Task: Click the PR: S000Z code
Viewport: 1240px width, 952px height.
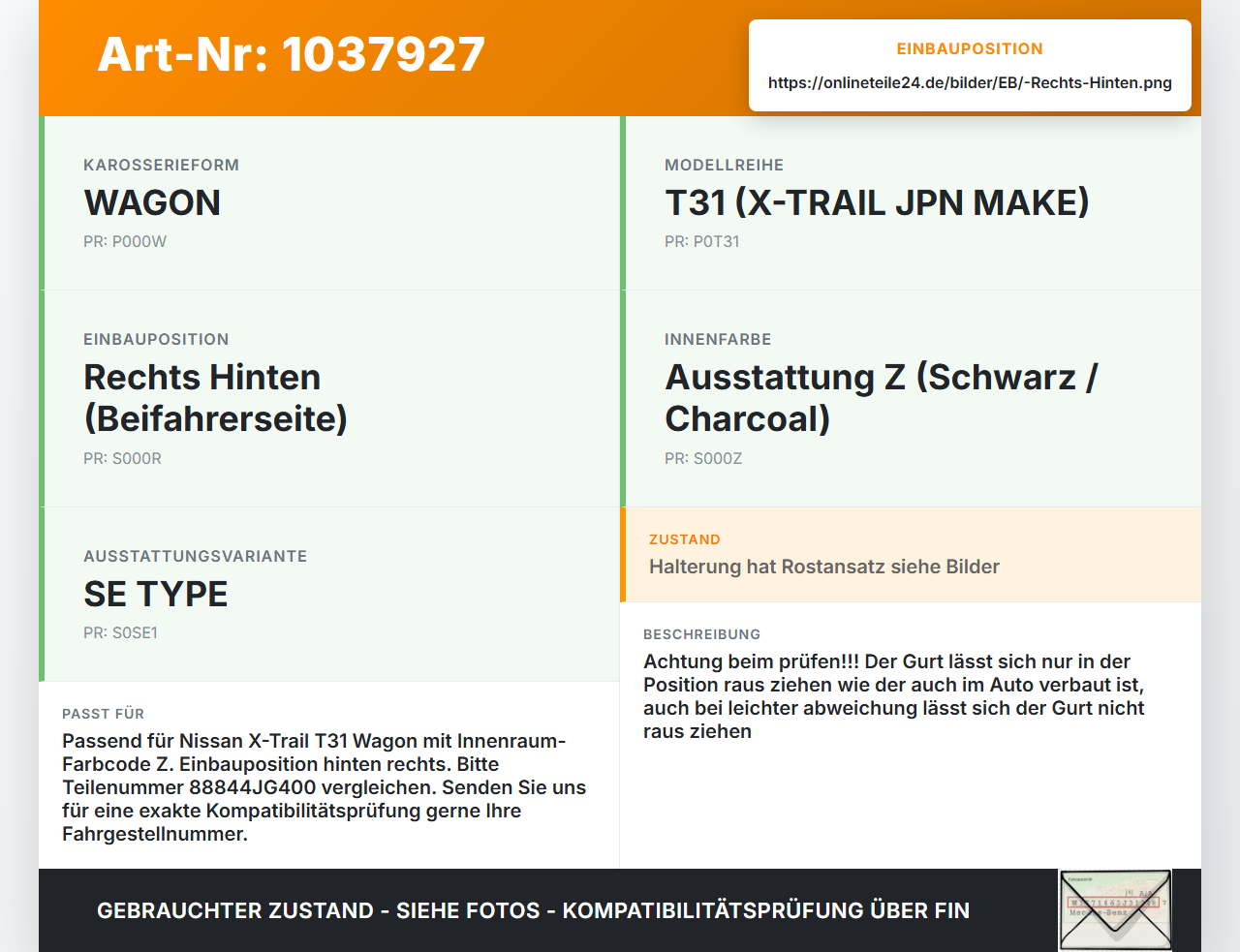Action: coord(703,459)
